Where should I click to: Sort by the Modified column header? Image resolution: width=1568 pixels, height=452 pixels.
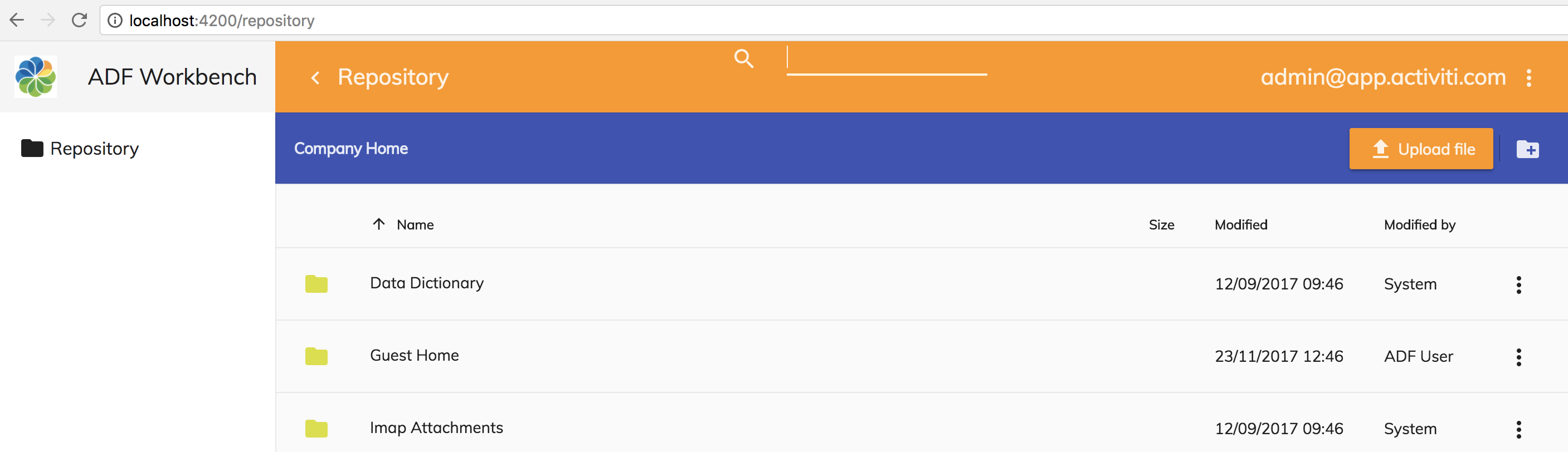[1240, 224]
